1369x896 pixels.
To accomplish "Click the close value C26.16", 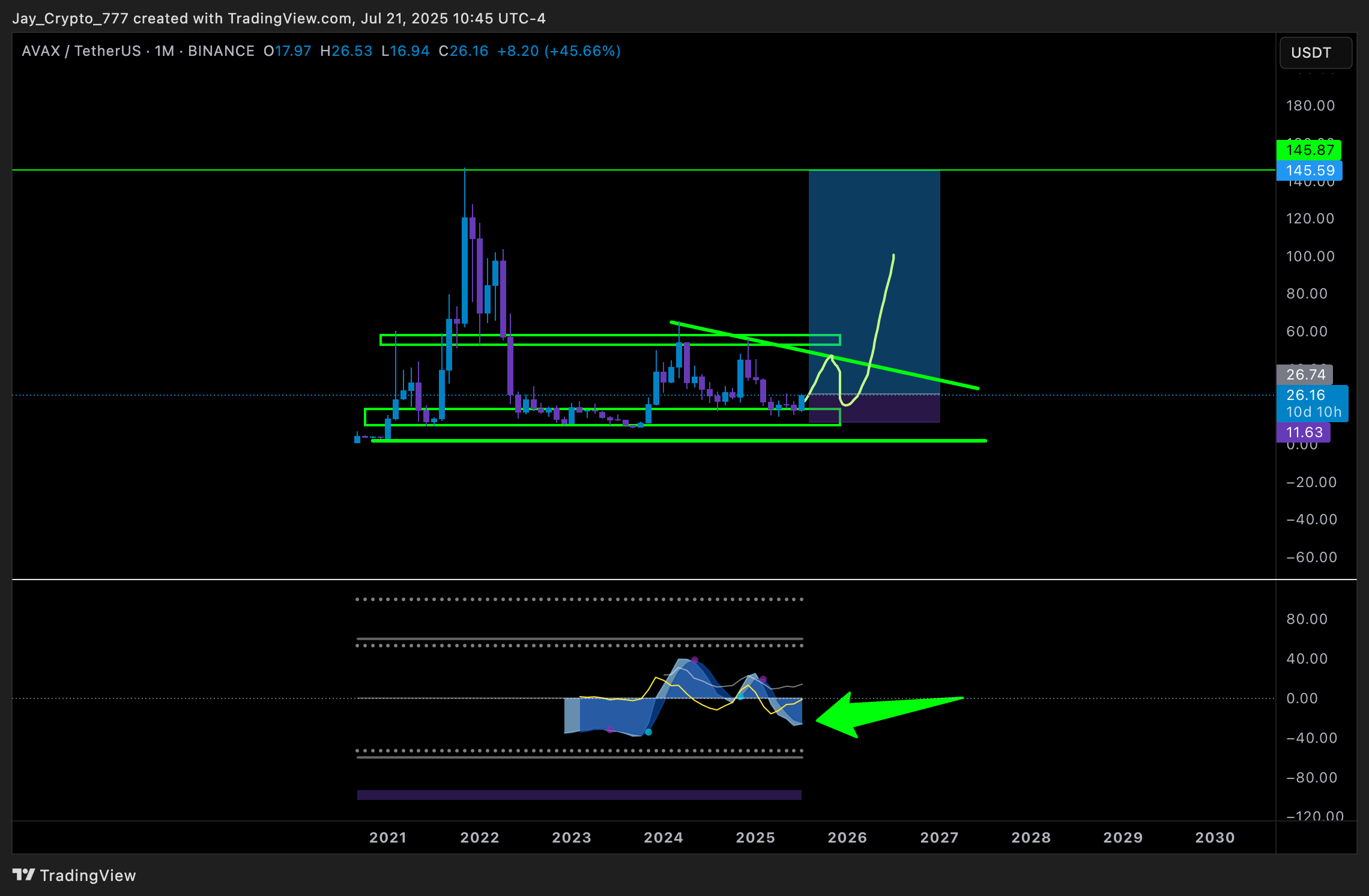I will point(463,51).
